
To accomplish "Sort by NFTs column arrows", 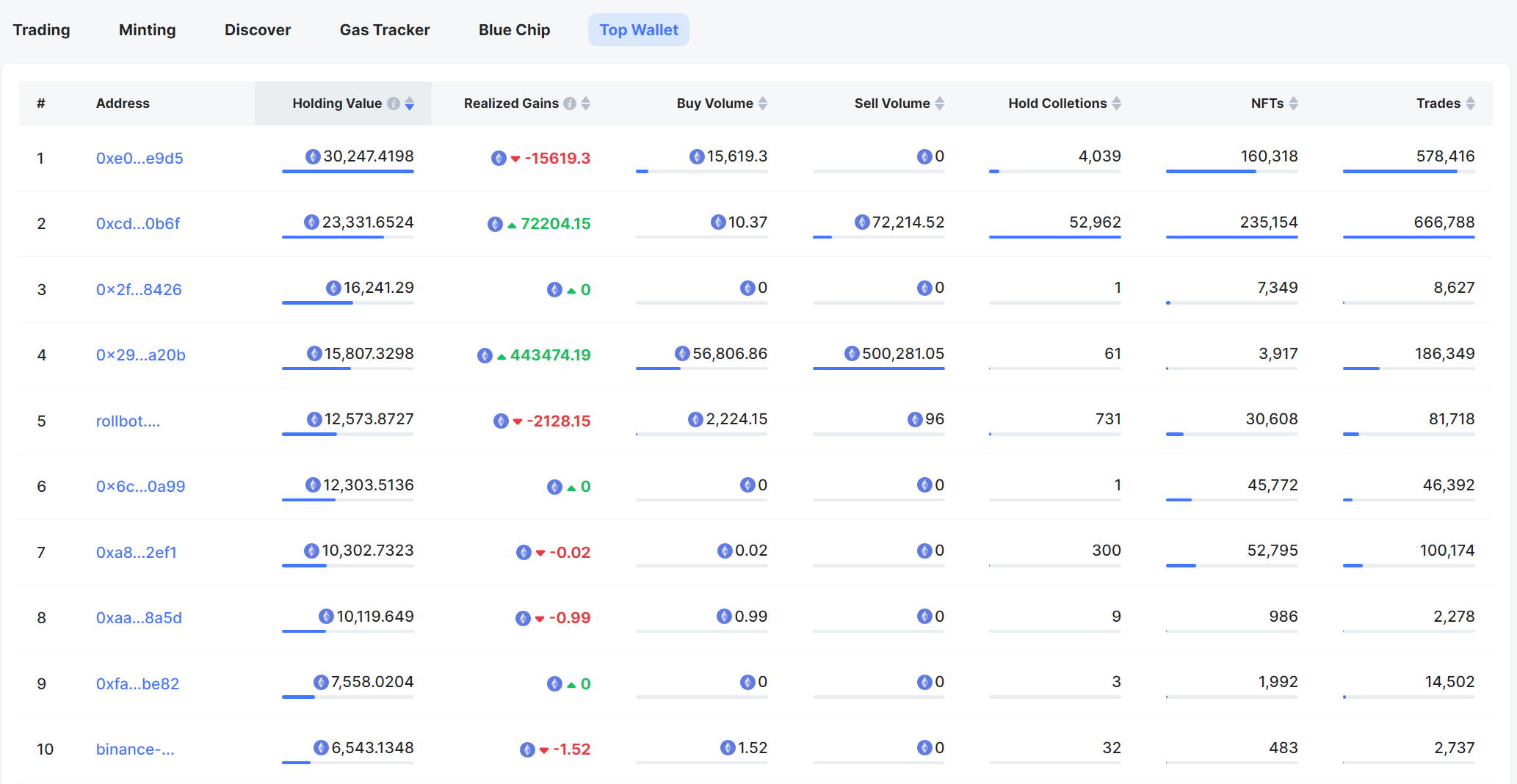I will tap(1294, 104).
